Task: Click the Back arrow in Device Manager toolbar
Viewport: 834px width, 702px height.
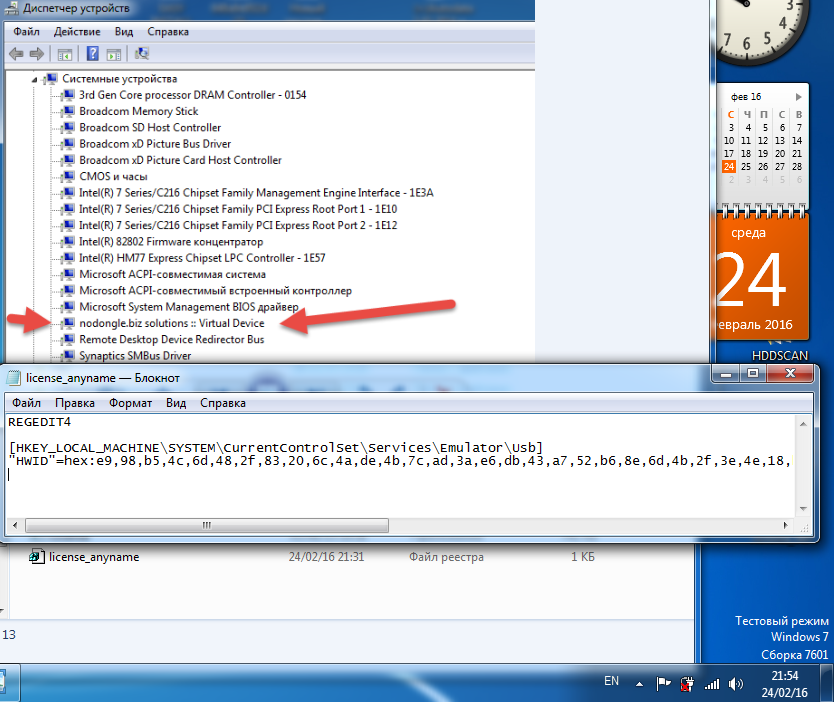Action: point(16,54)
